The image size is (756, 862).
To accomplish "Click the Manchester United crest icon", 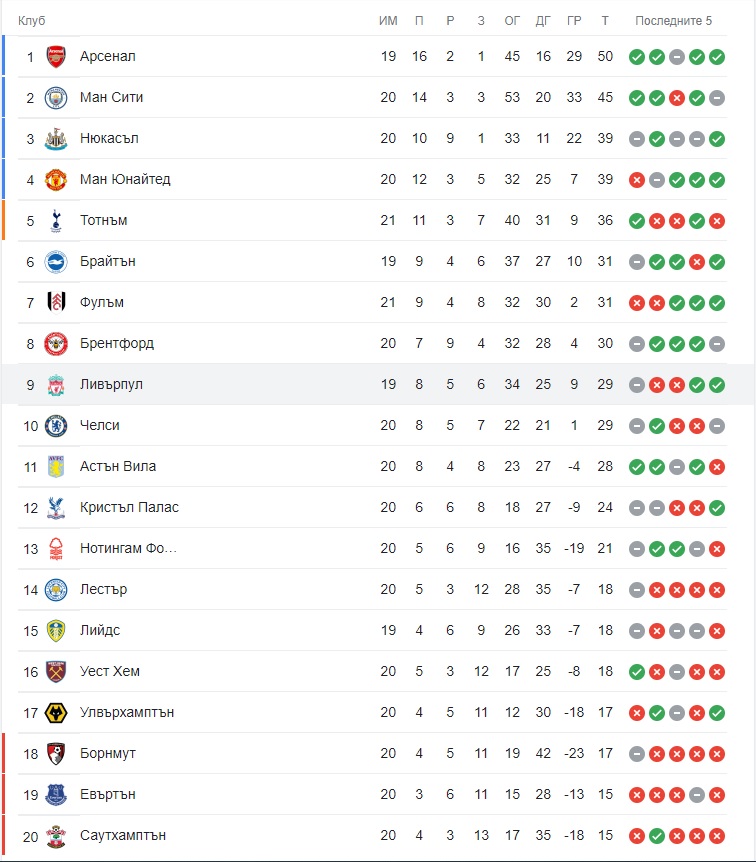I will (x=56, y=180).
